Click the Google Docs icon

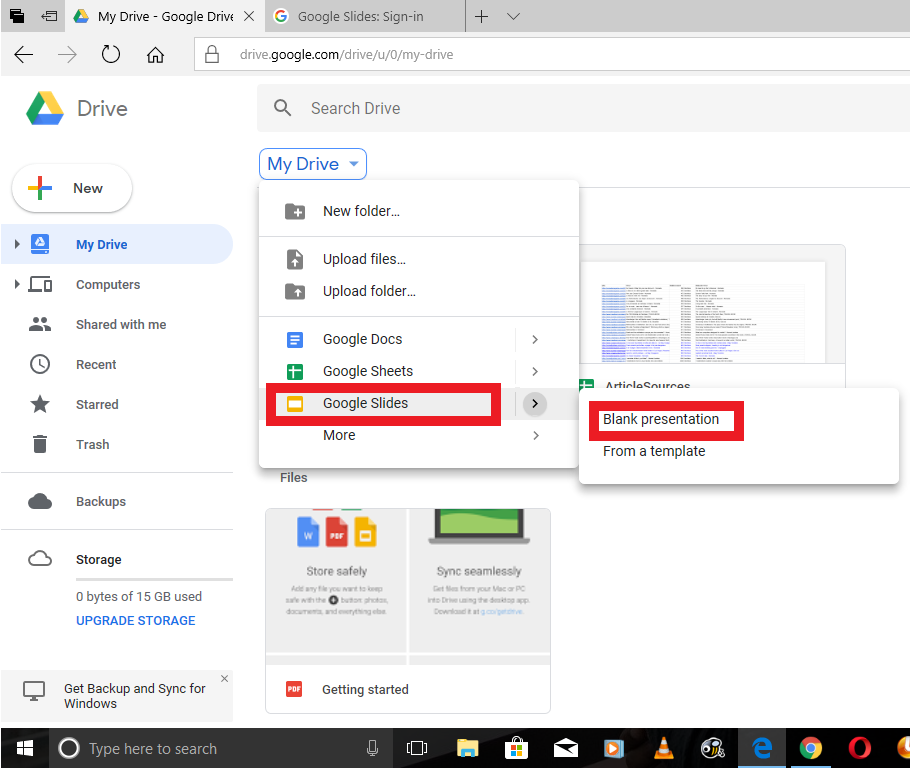pyautogui.click(x=295, y=339)
